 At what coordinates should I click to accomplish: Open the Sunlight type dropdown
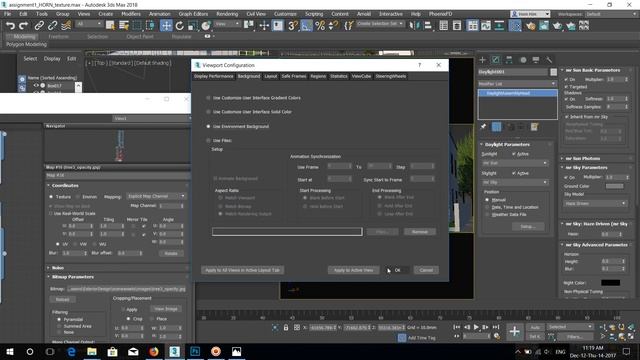click(x=515, y=163)
